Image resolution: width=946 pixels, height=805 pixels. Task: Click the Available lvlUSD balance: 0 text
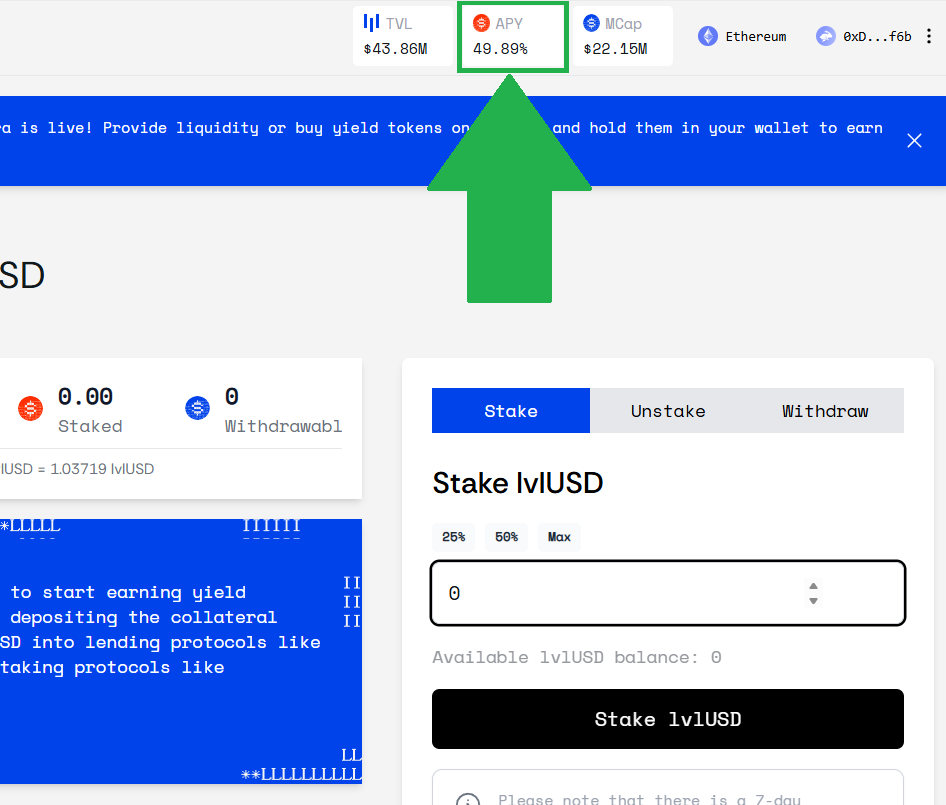pyautogui.click(x=577, y=657)
